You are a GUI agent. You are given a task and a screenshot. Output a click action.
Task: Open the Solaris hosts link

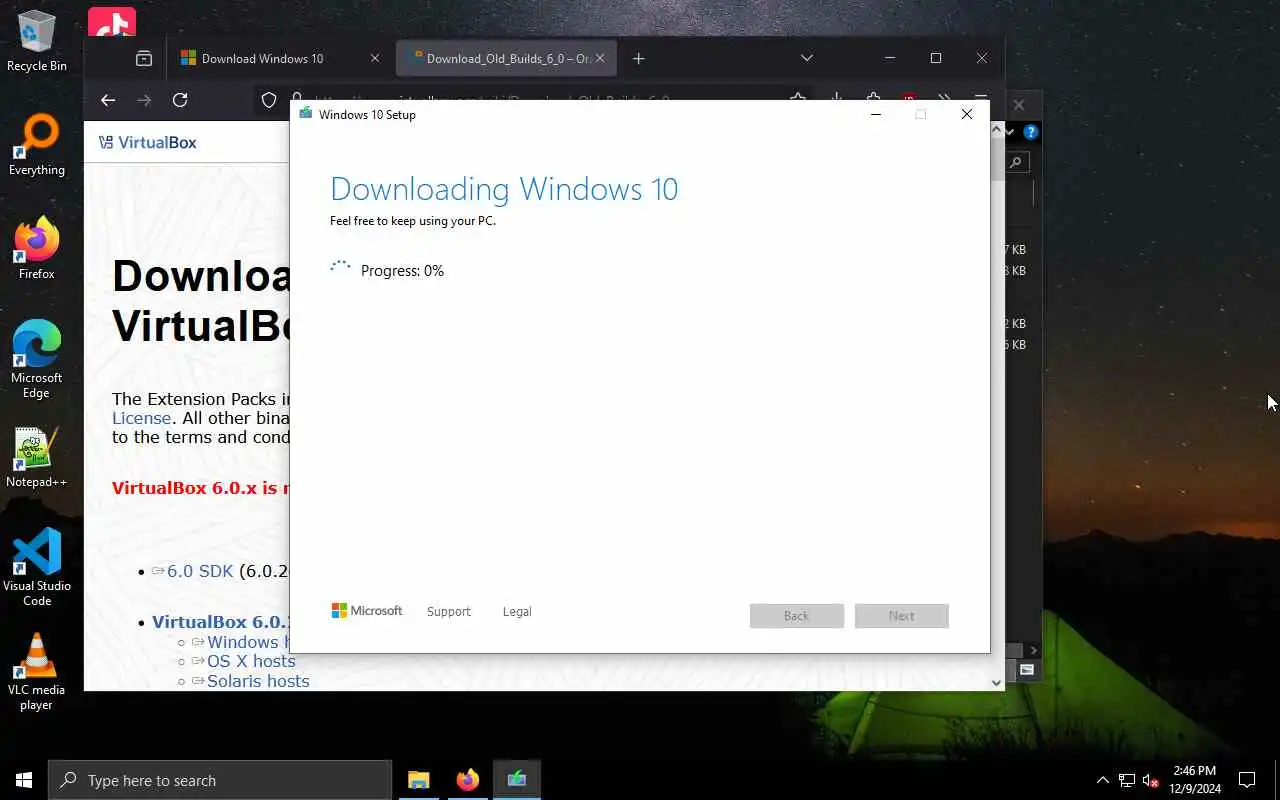(x=258, y=681)
